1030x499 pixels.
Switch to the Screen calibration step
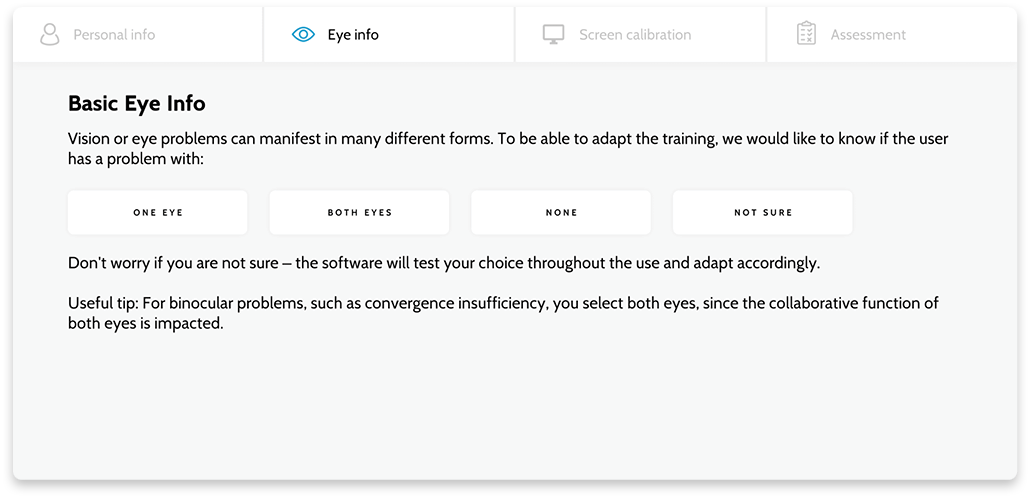[x=640, y=35]
